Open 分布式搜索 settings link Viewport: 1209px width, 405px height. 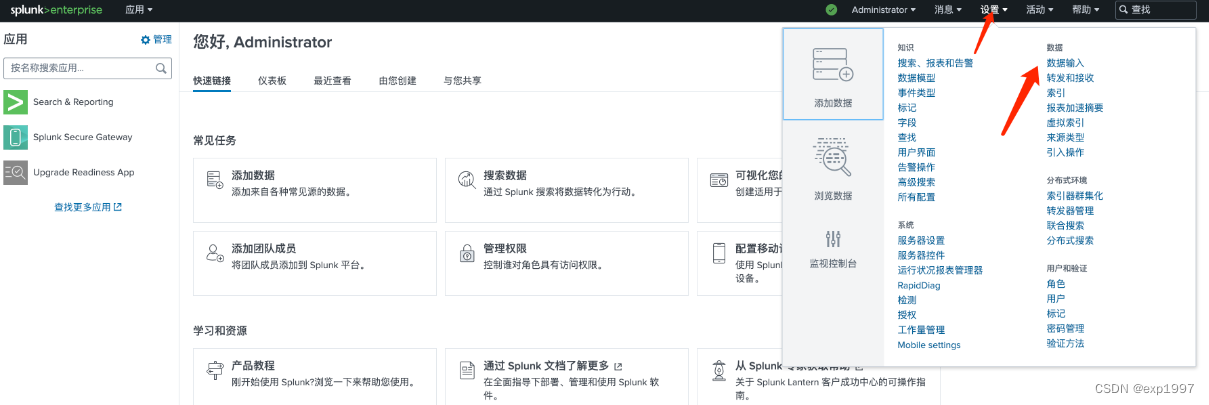click(1070, 240)
